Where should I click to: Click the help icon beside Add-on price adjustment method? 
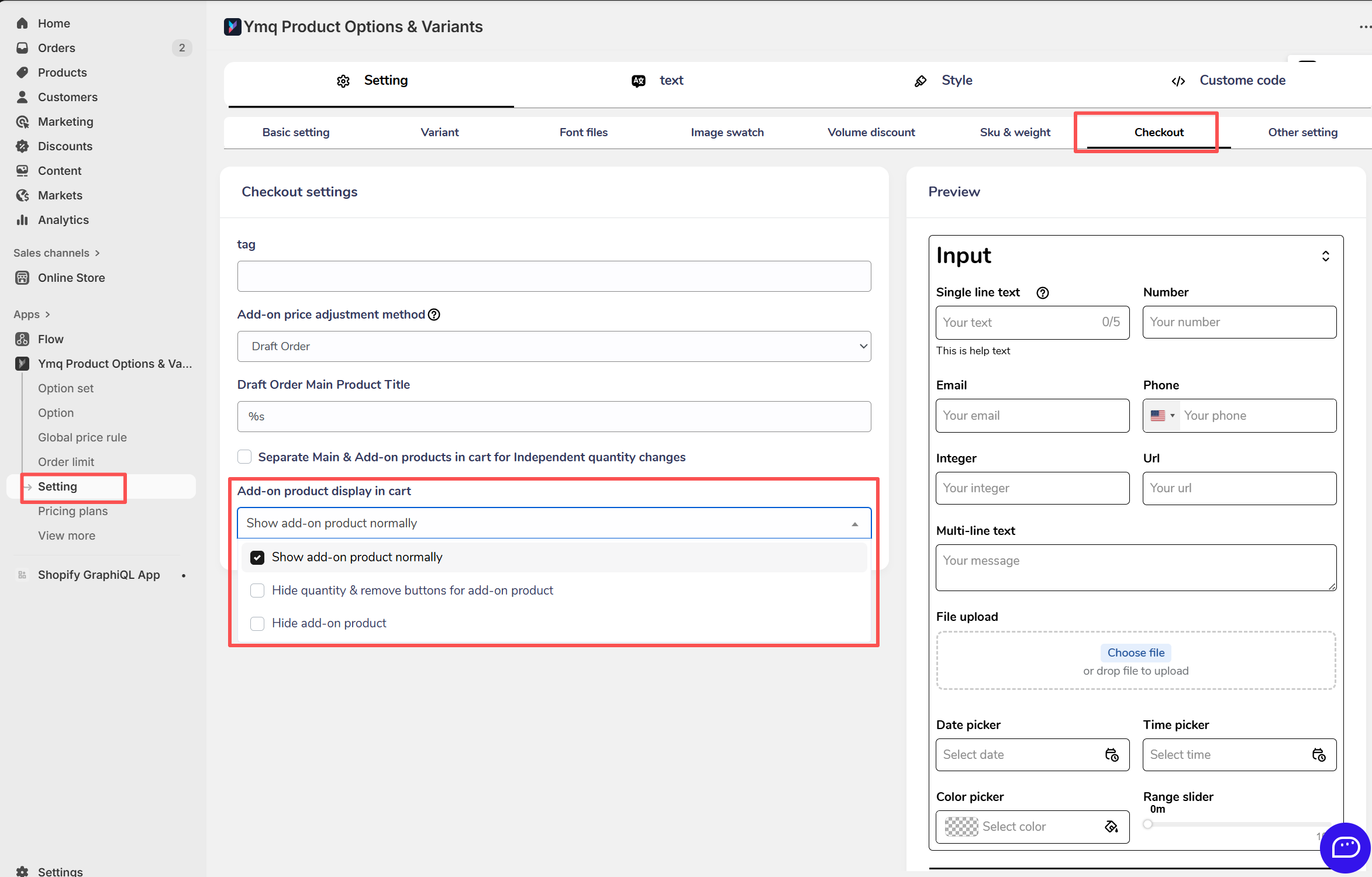coord(434,315)
